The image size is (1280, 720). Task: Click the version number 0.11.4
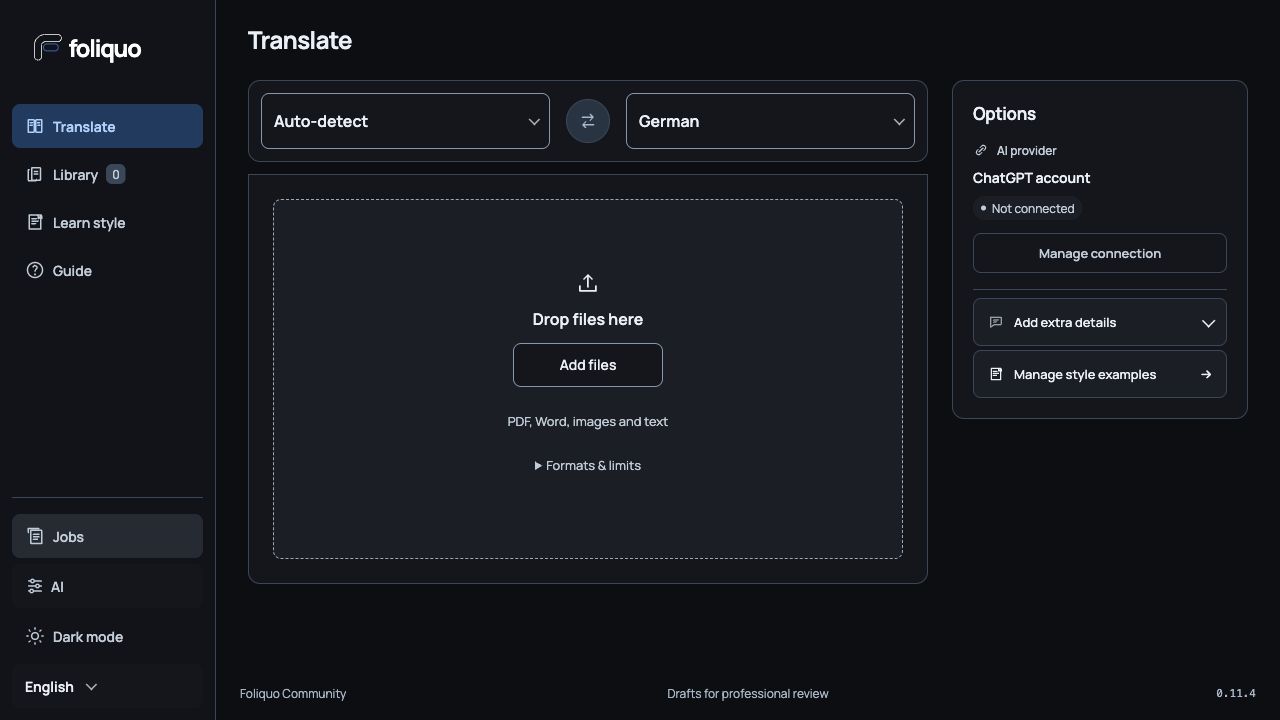(1236, 693)
